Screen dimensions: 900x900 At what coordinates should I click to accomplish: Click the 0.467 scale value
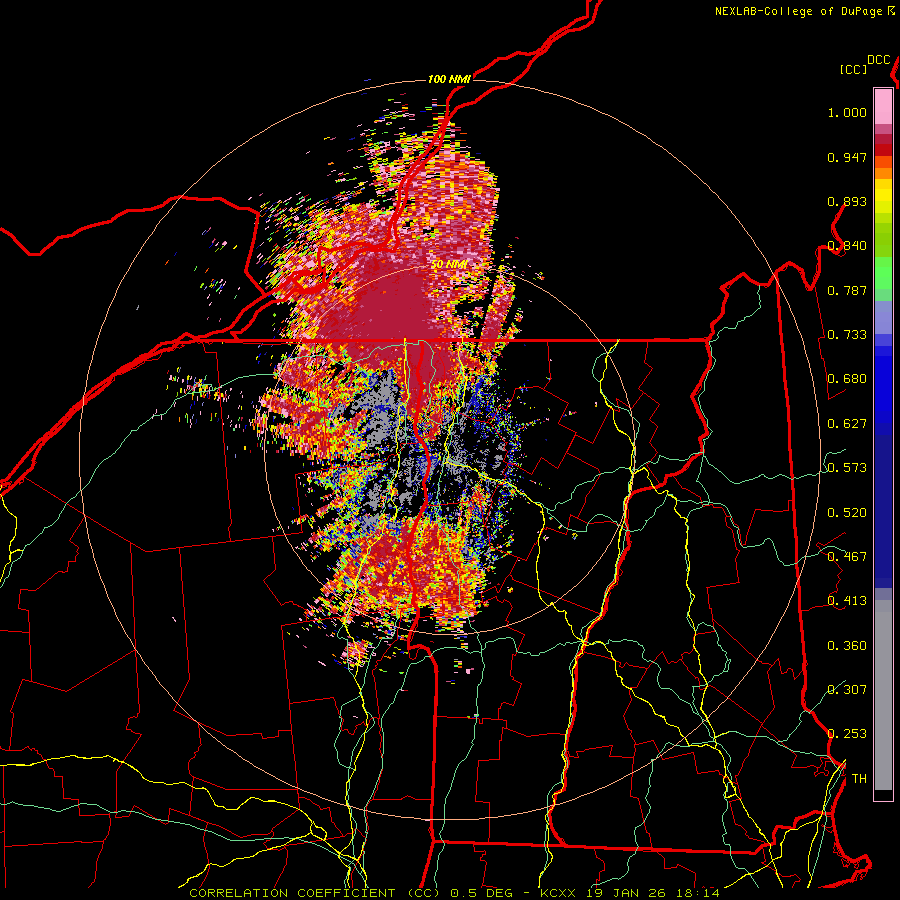[x=847, y=557]
